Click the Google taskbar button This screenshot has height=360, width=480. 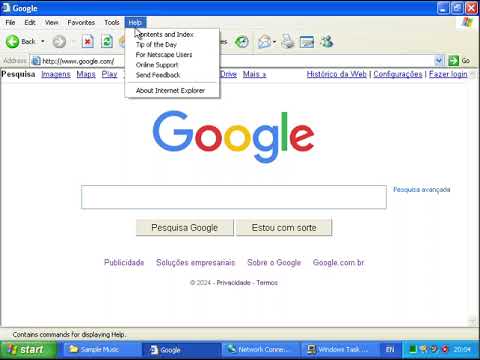(181, 350)
